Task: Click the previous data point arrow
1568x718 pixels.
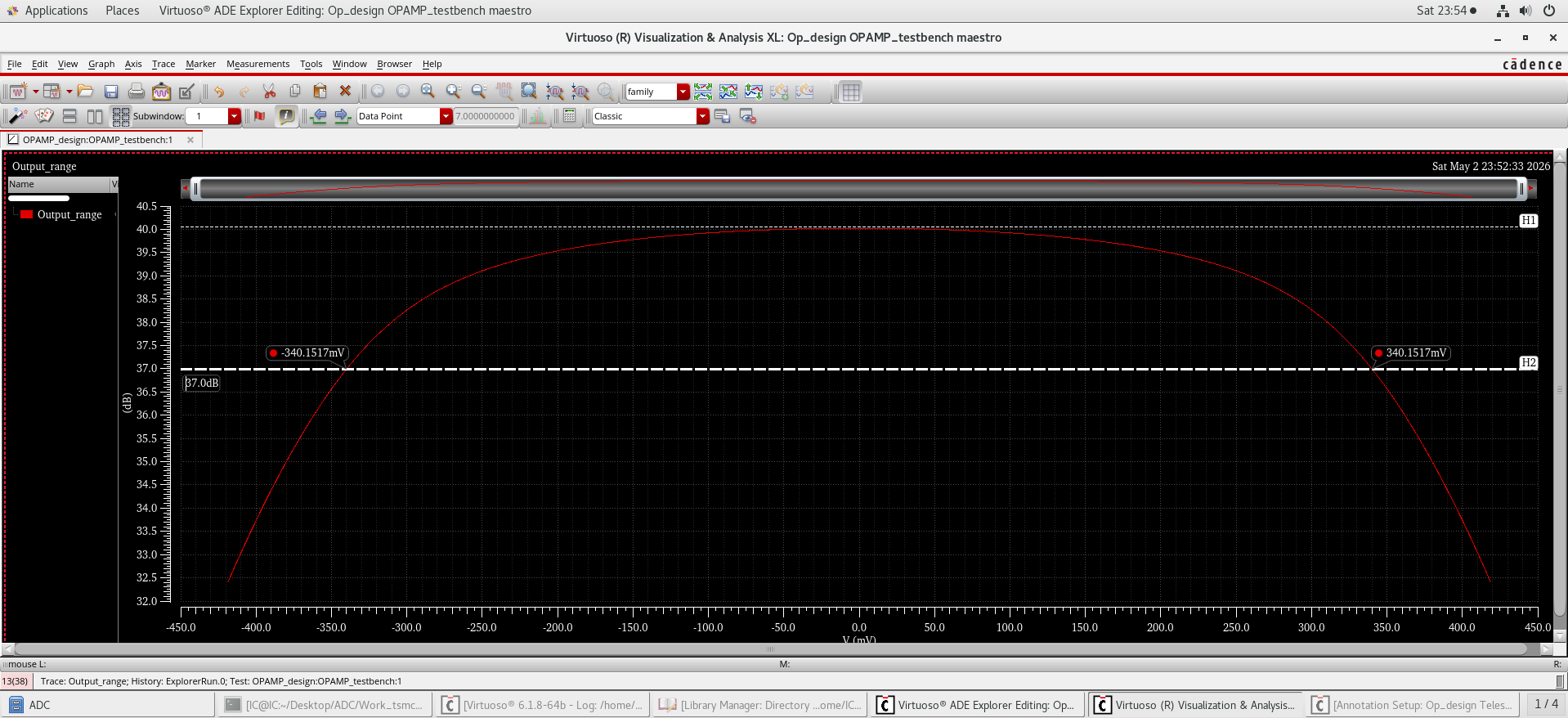Action: (x=319, y=116)
